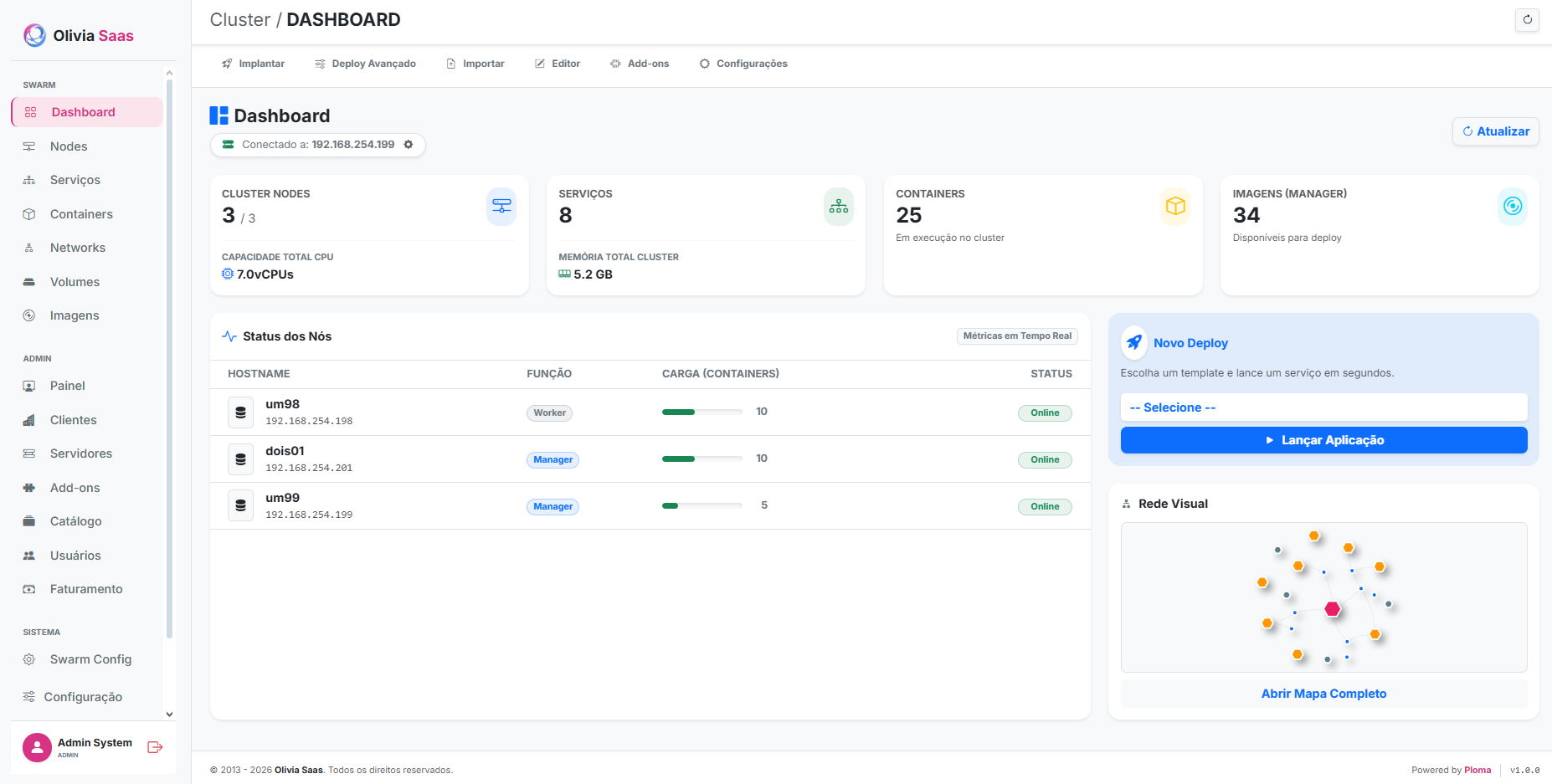Viewport: 1552px width, 784px height.
Task: Click the refresh icon in the top-right header
Action: [x=1527, y=20]
